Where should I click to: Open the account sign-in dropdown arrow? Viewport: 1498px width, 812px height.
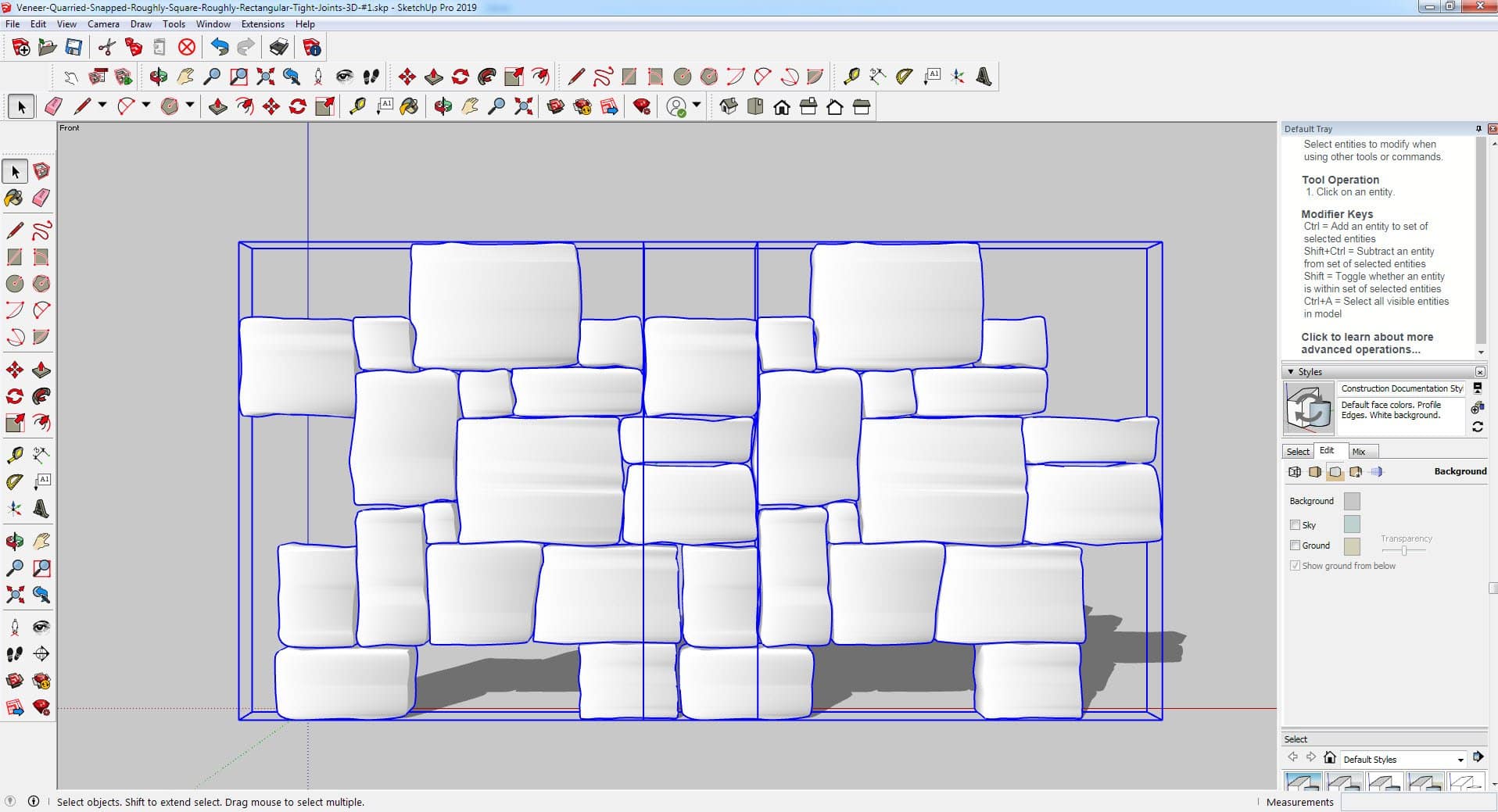(x=697, y=106)
